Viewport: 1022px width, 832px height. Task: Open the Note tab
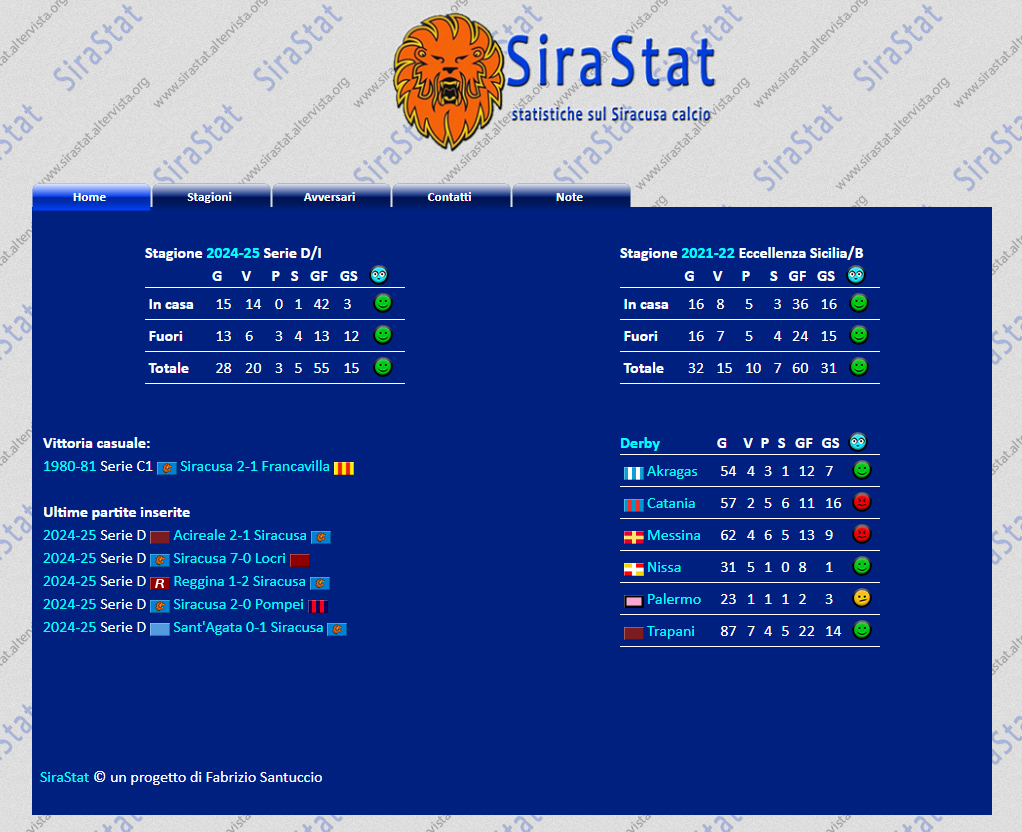click(x=571, y=197)
